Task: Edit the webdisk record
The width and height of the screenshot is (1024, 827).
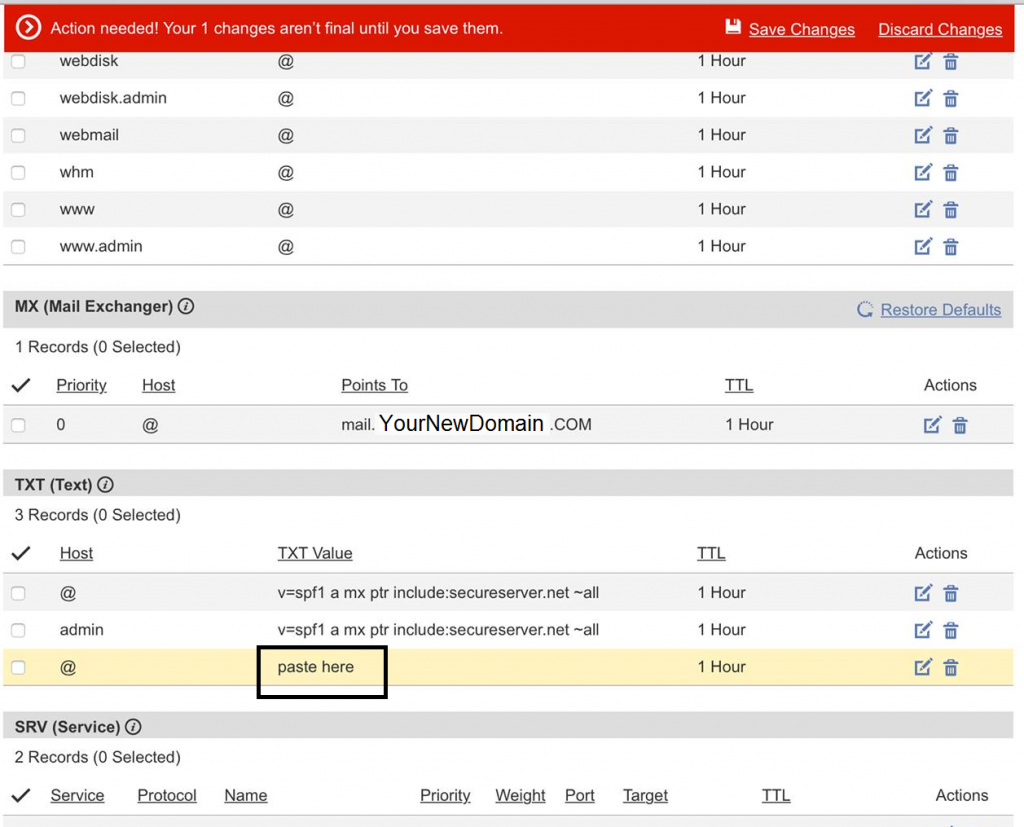Action: click(x=923, y=61)
